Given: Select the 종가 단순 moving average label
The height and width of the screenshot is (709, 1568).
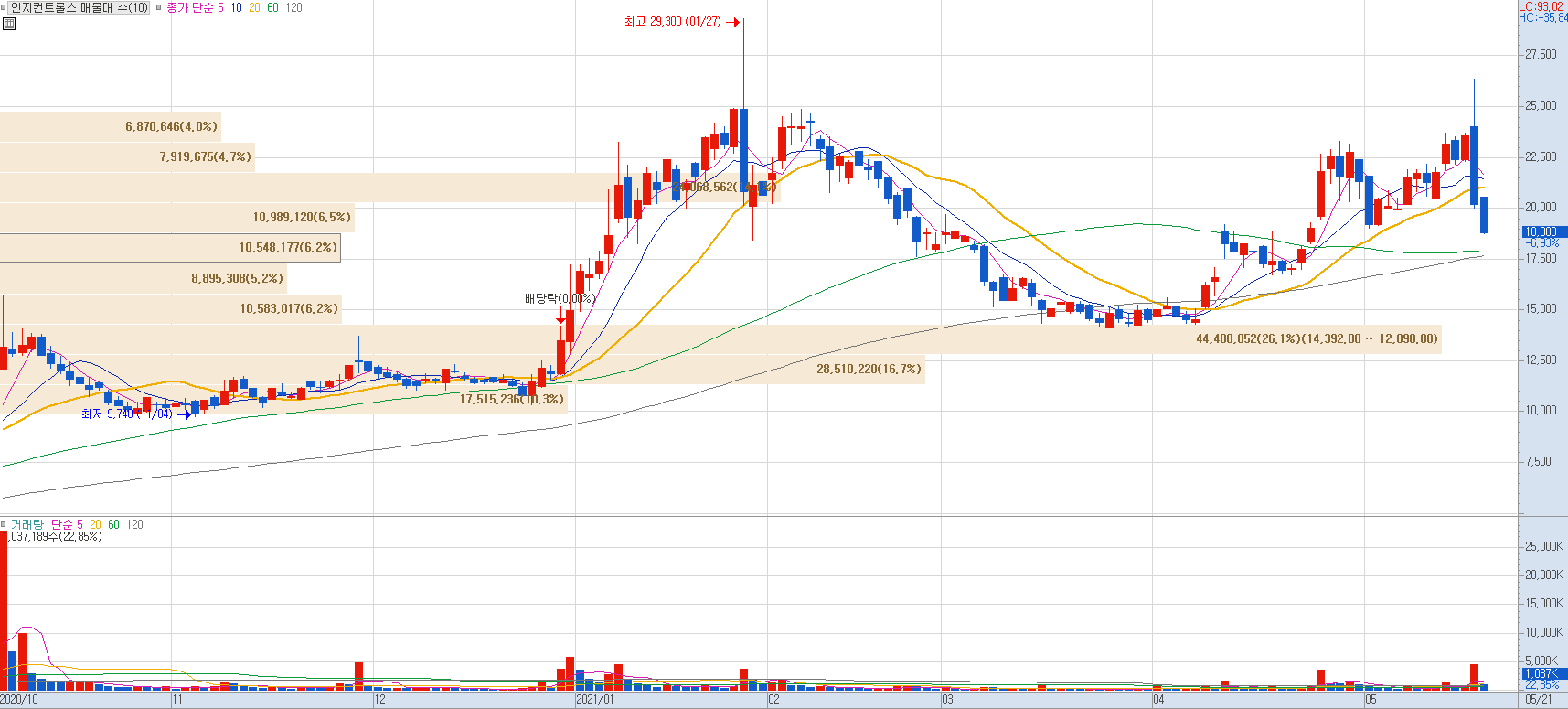Looking at the screenshot, I should pyautogui.click(x=189, y=7).
